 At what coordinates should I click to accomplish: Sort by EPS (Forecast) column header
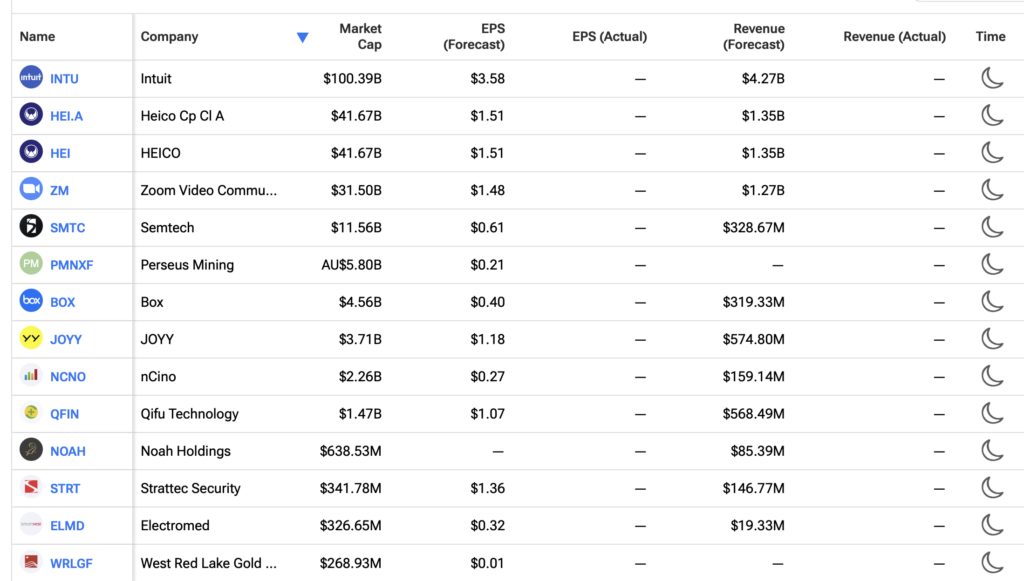click(474, 37)
